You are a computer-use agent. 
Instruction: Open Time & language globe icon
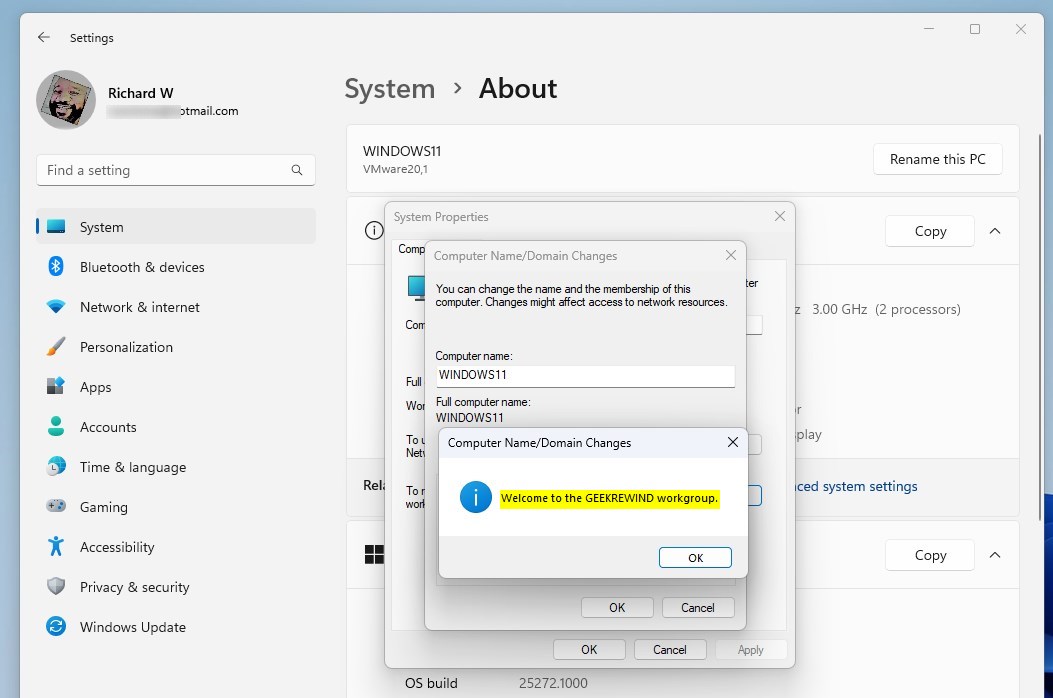tap(56, 467)
